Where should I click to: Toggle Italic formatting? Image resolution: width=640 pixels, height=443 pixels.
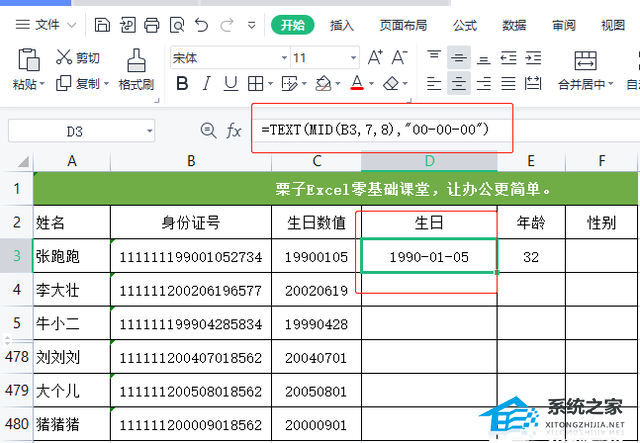(x=207, y=84)
